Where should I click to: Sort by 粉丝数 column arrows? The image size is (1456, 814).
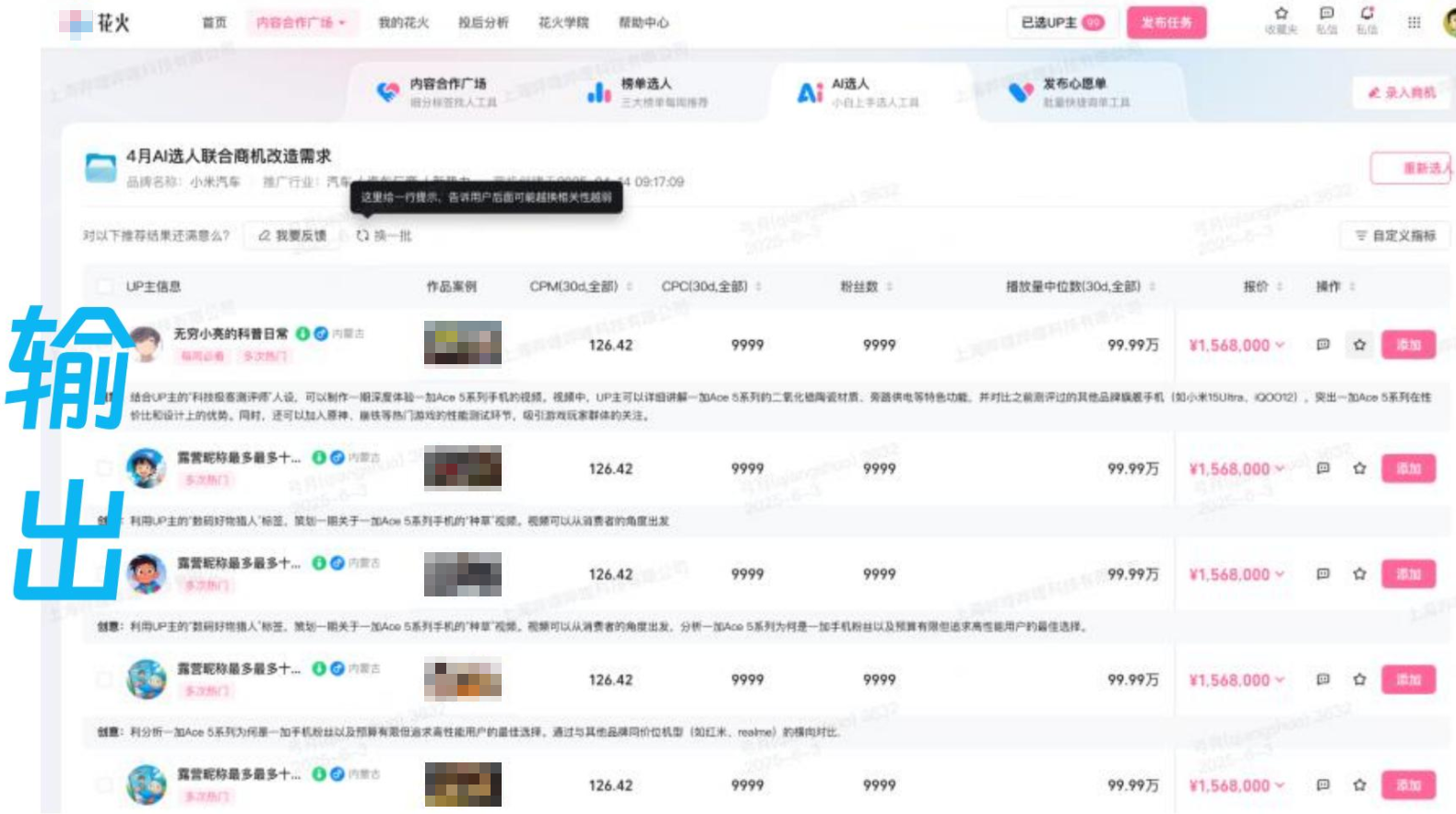click(889, 287)
